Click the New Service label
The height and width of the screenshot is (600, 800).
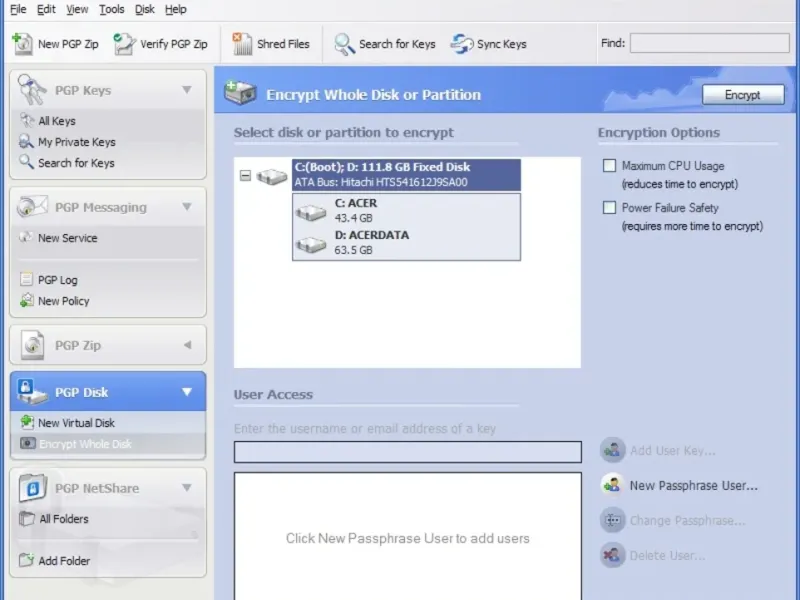(67, 238)
